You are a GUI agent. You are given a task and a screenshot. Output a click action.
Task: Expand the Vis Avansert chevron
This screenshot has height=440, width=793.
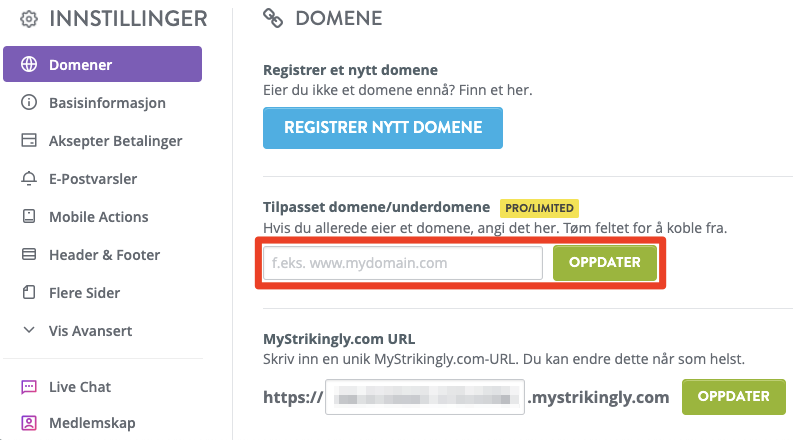click(29, 330)
